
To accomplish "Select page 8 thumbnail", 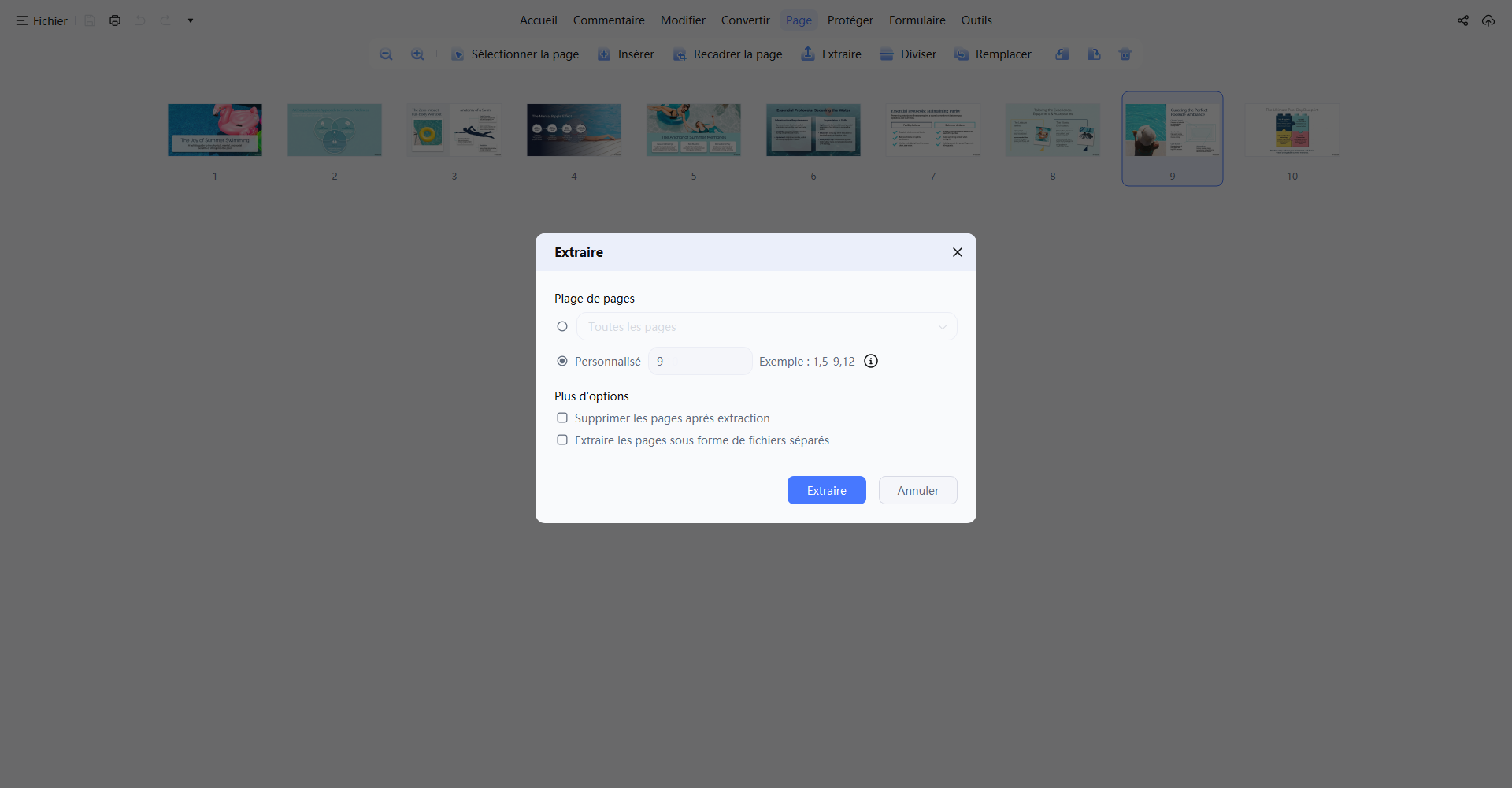I will tap(1053, 130).
